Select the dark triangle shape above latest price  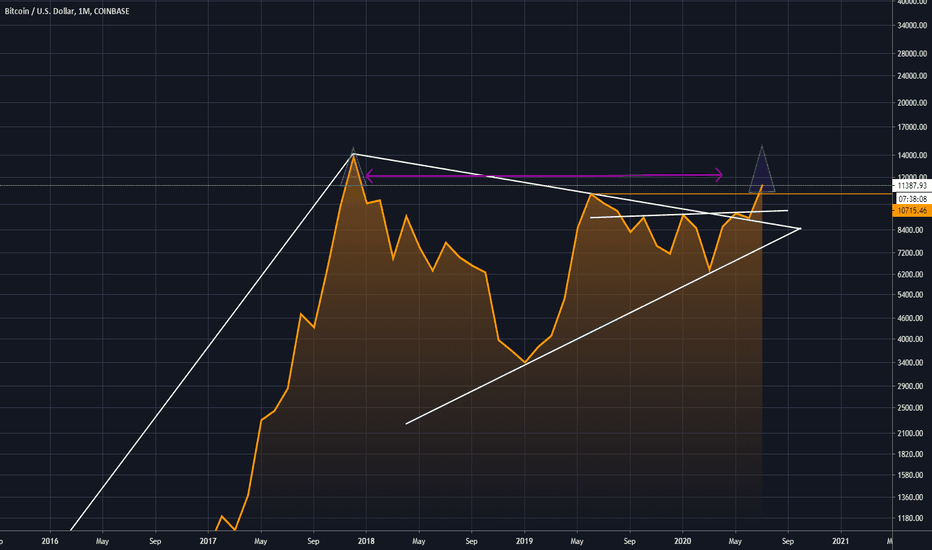coord(762,169)
